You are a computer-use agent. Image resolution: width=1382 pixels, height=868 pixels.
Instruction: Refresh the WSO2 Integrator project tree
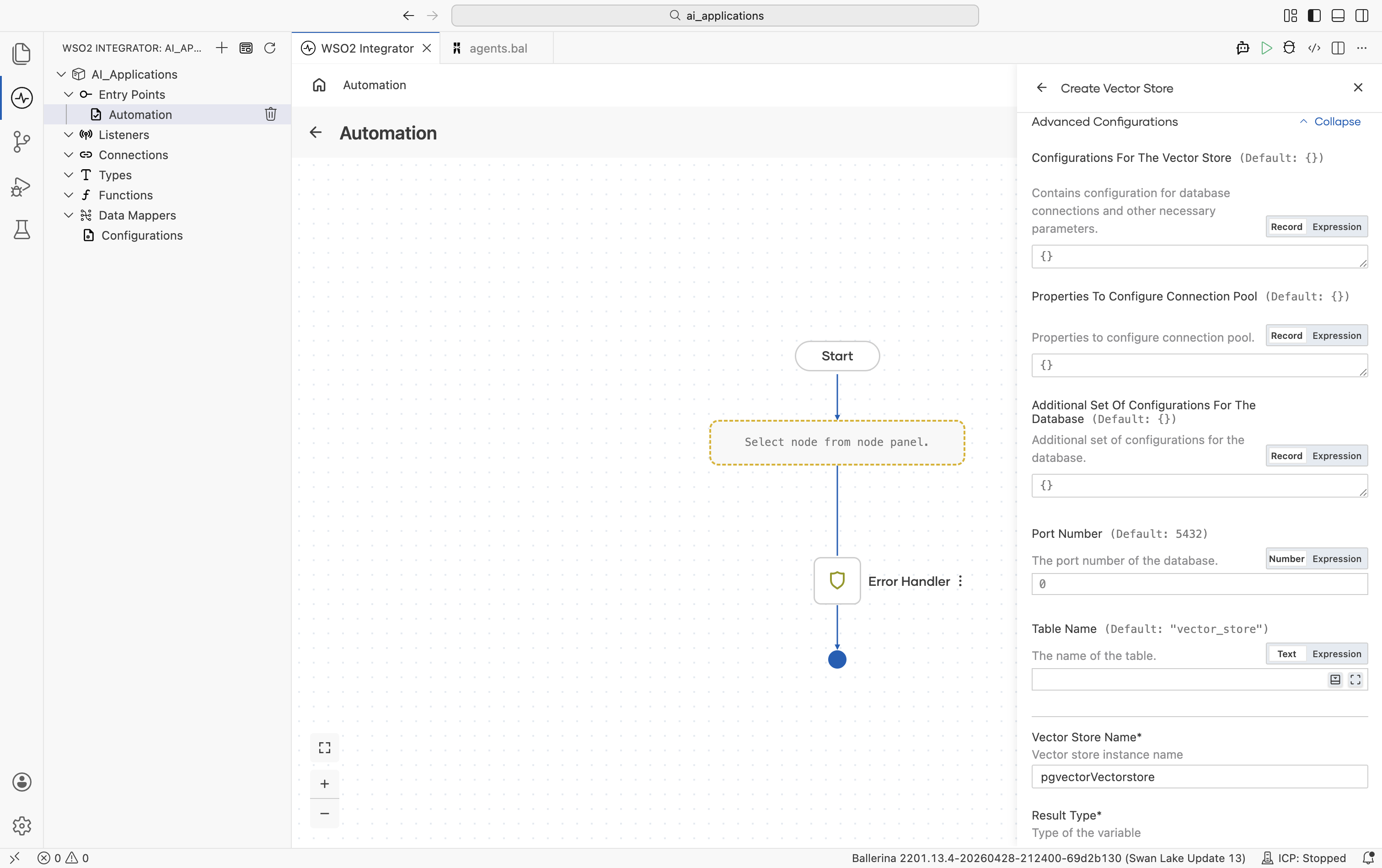(270, 48)
